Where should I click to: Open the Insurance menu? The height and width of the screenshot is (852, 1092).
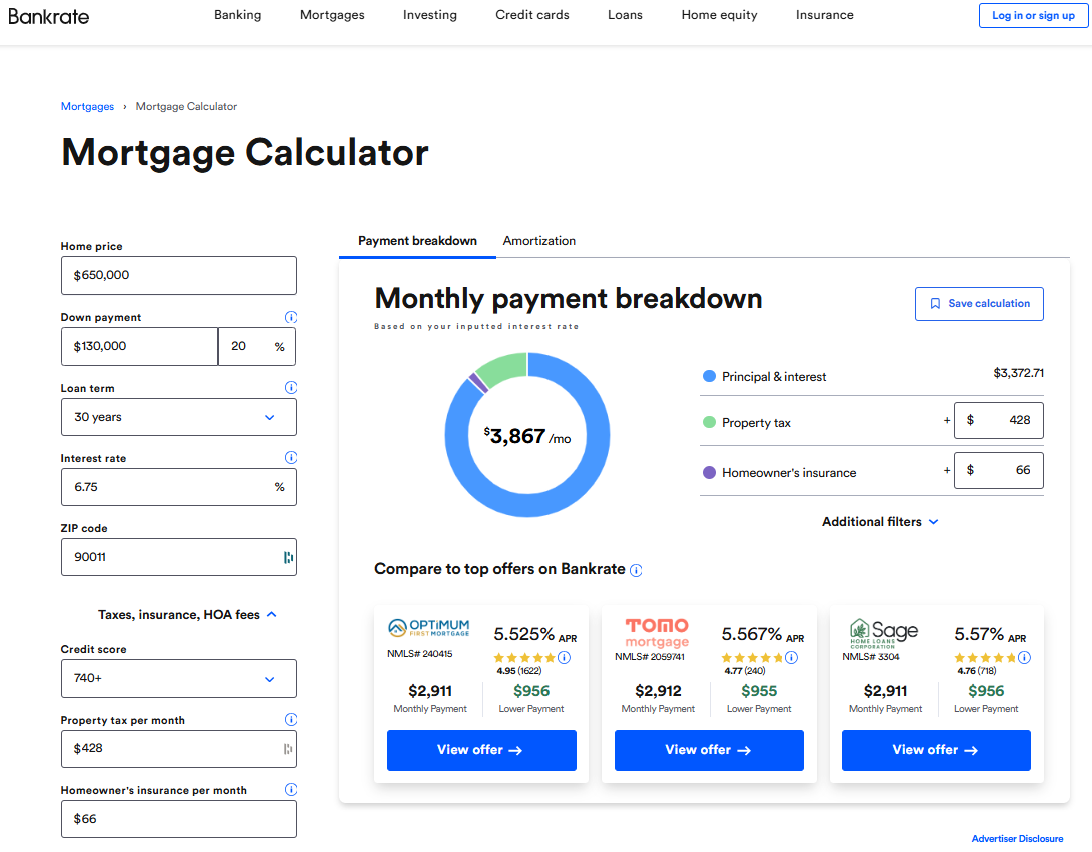coord(825,15)
